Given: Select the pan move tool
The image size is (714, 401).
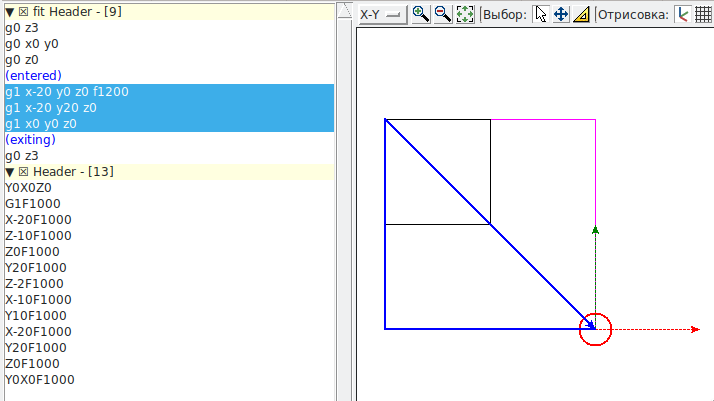Looking at the screenshot, I should 561,15.
